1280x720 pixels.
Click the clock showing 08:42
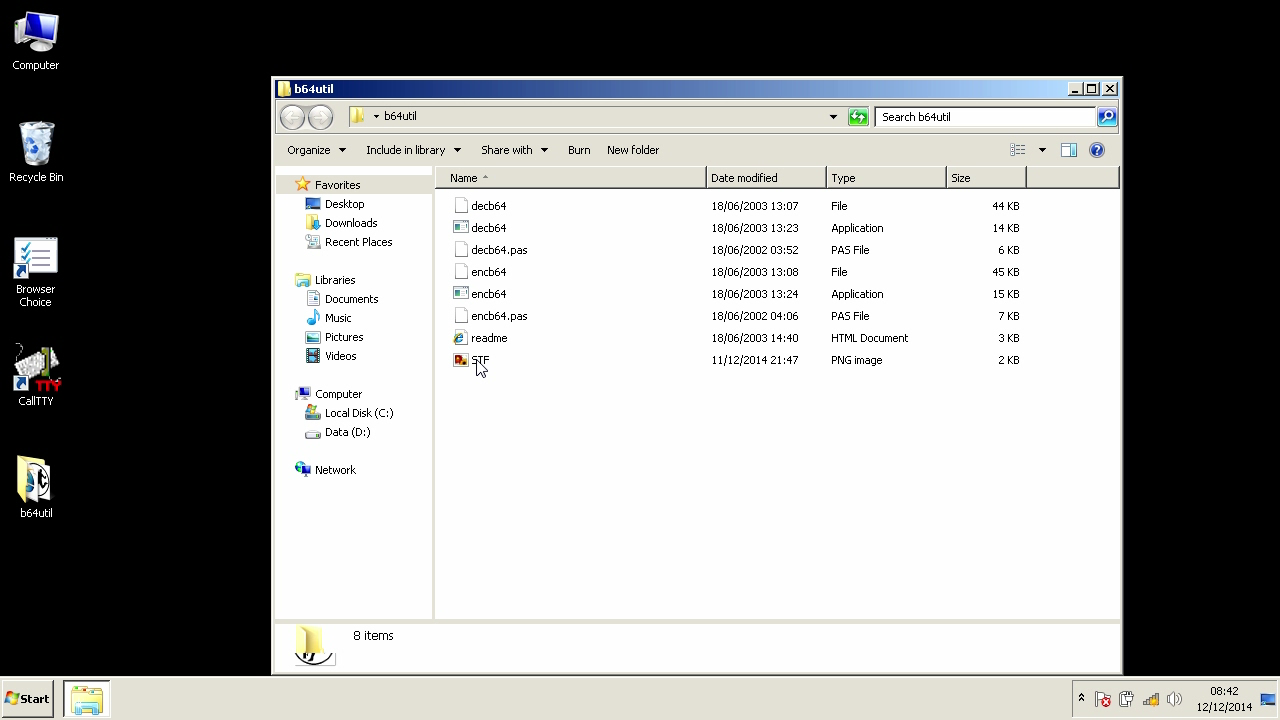point(1224,691)
